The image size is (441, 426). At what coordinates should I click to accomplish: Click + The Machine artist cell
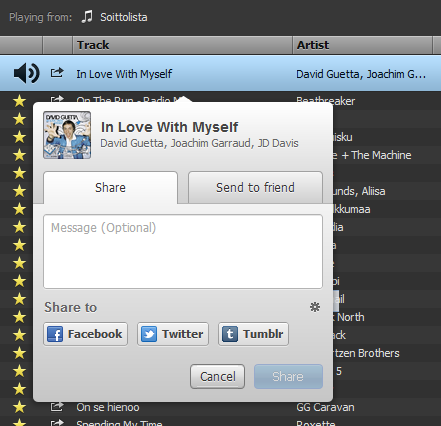click(372, 155)
